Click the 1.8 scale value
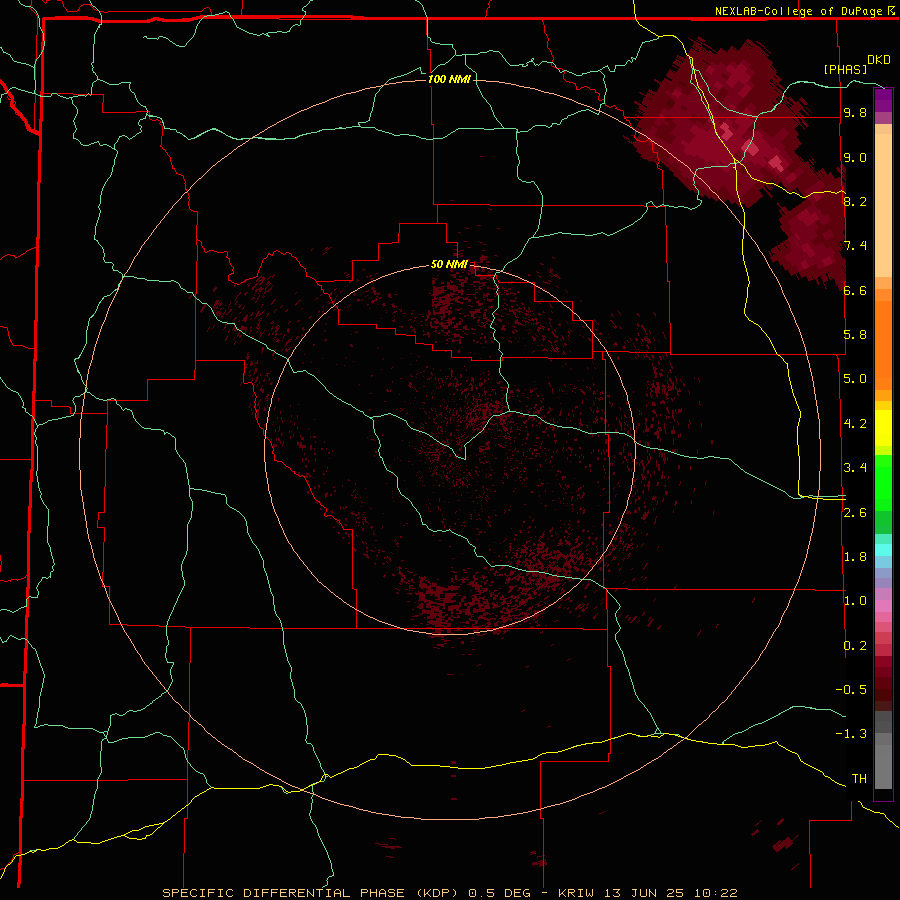Screen dimensions: 900x900 click(855, 557)
